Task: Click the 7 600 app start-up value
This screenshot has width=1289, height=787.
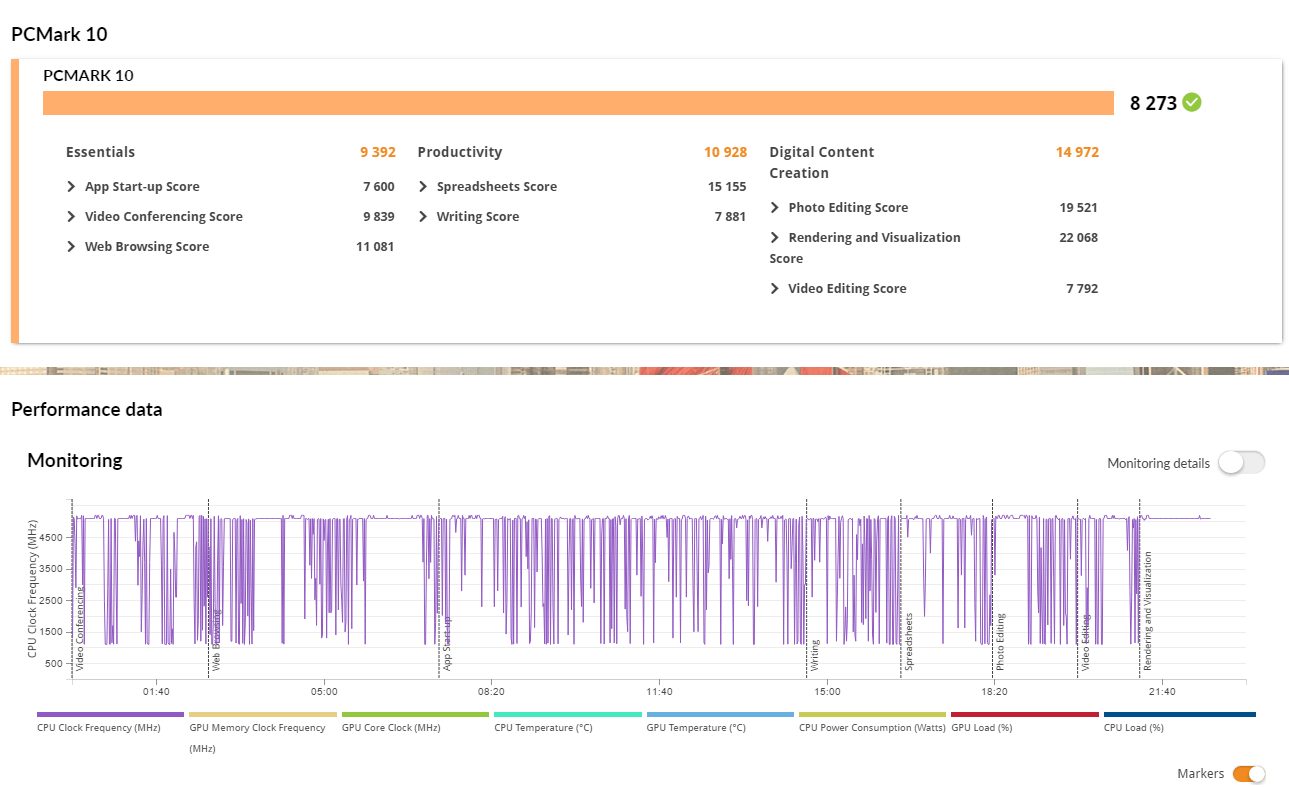Action: pos(379,187)
